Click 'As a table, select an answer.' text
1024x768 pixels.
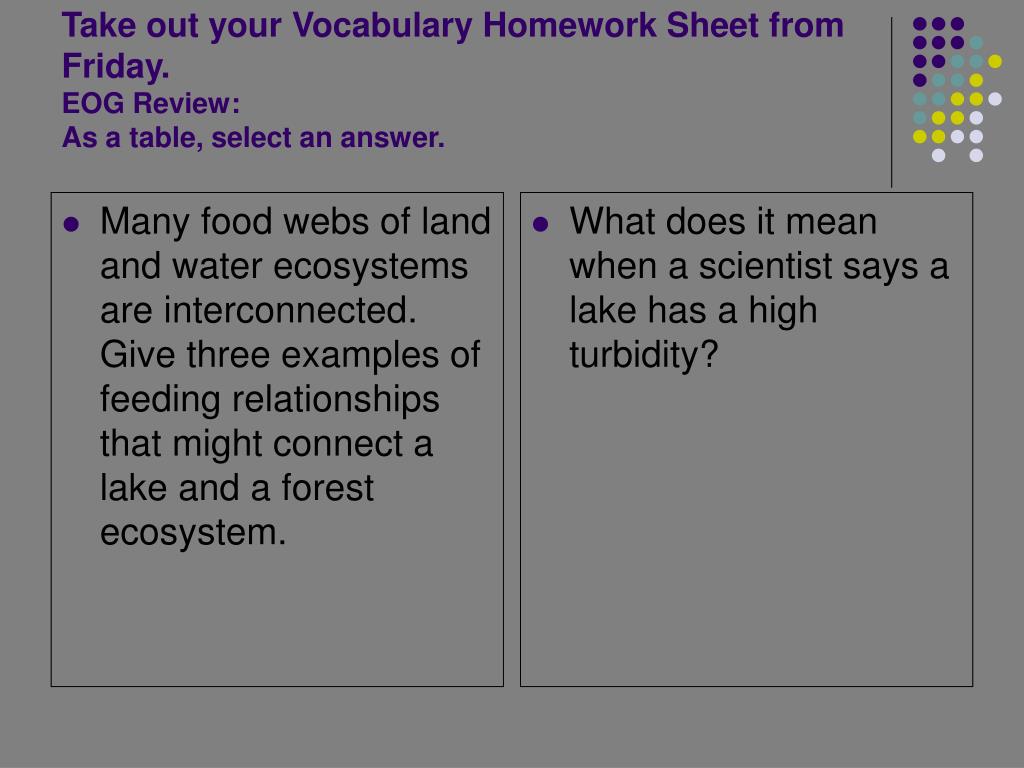click(253, 138)
